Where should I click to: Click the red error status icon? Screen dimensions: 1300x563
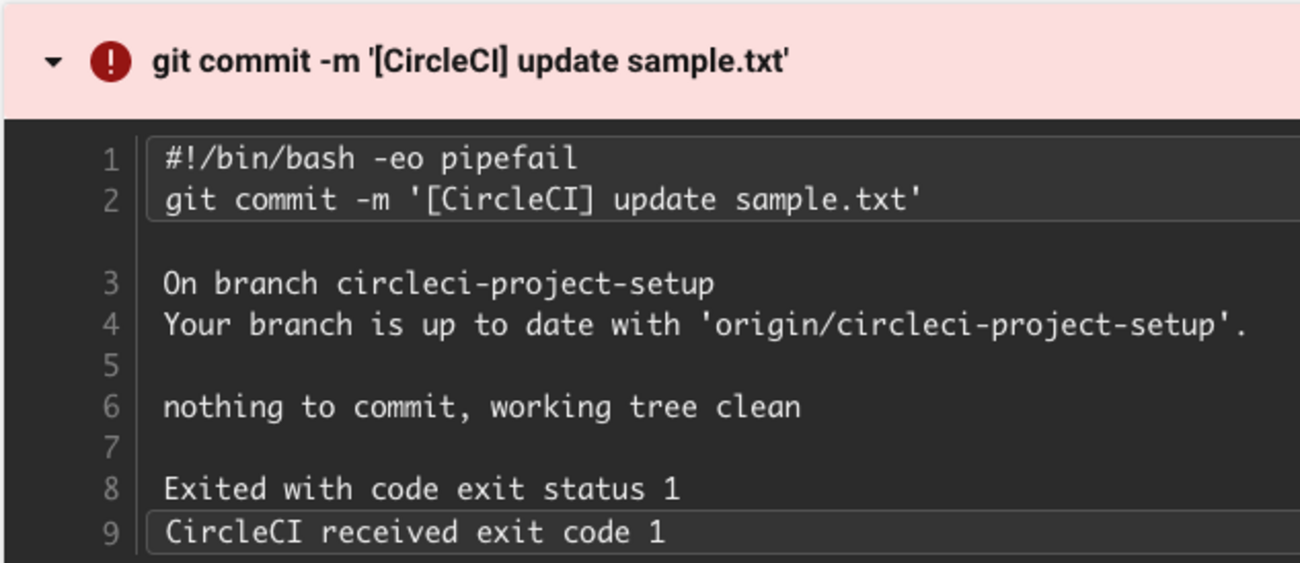coord(110,62)
